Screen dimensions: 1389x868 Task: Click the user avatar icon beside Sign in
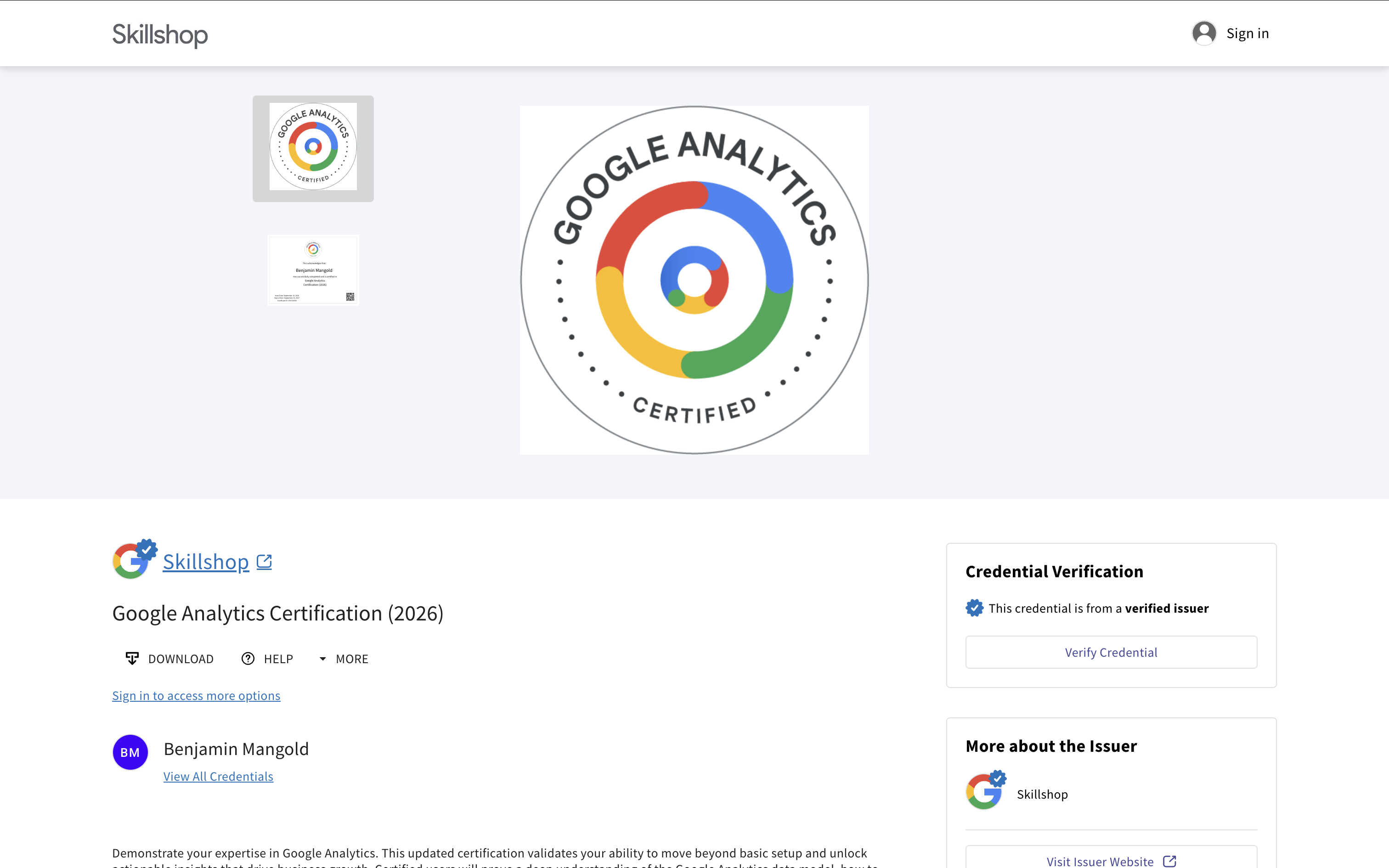coord(1203,33)
